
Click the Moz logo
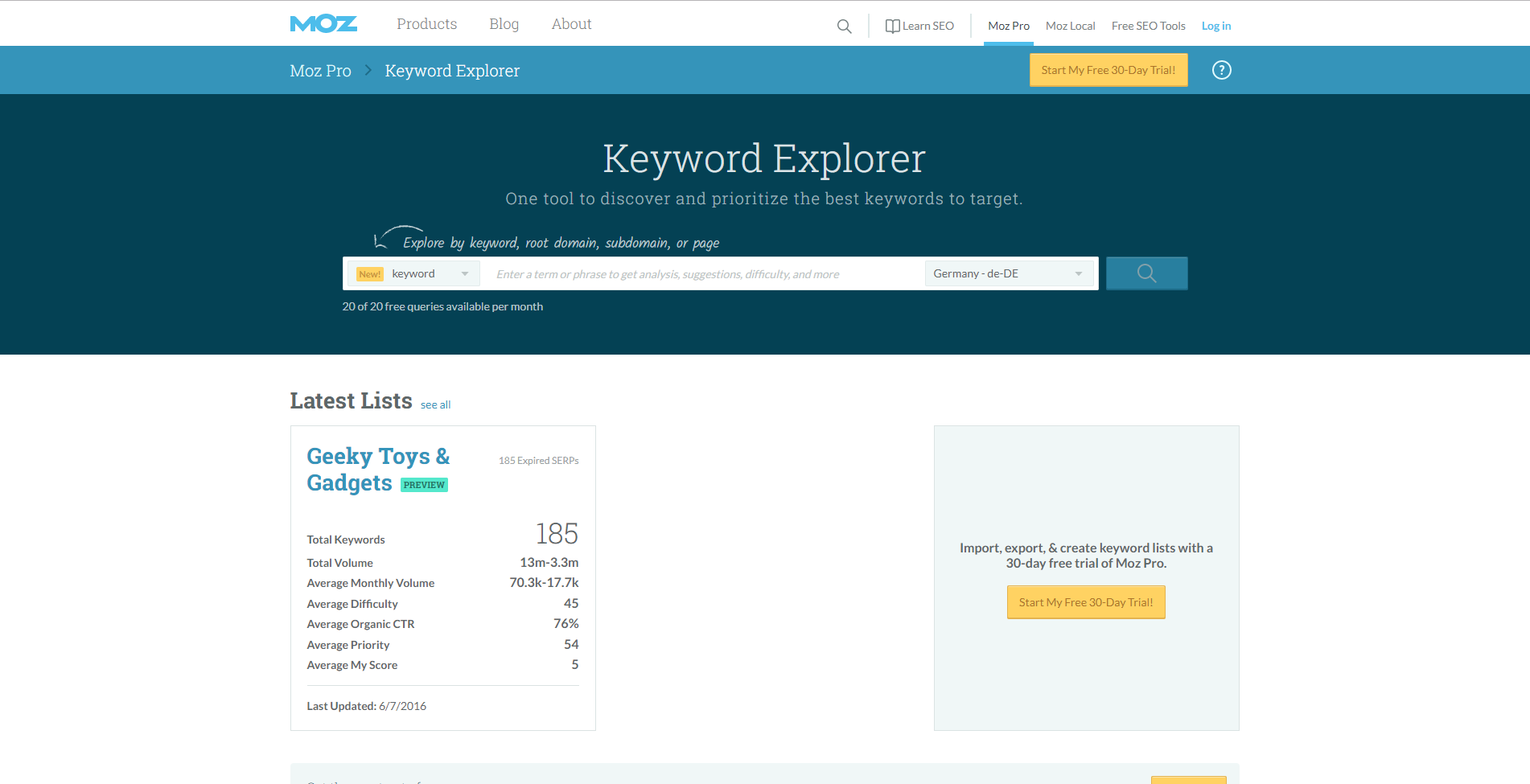[323, 24]
